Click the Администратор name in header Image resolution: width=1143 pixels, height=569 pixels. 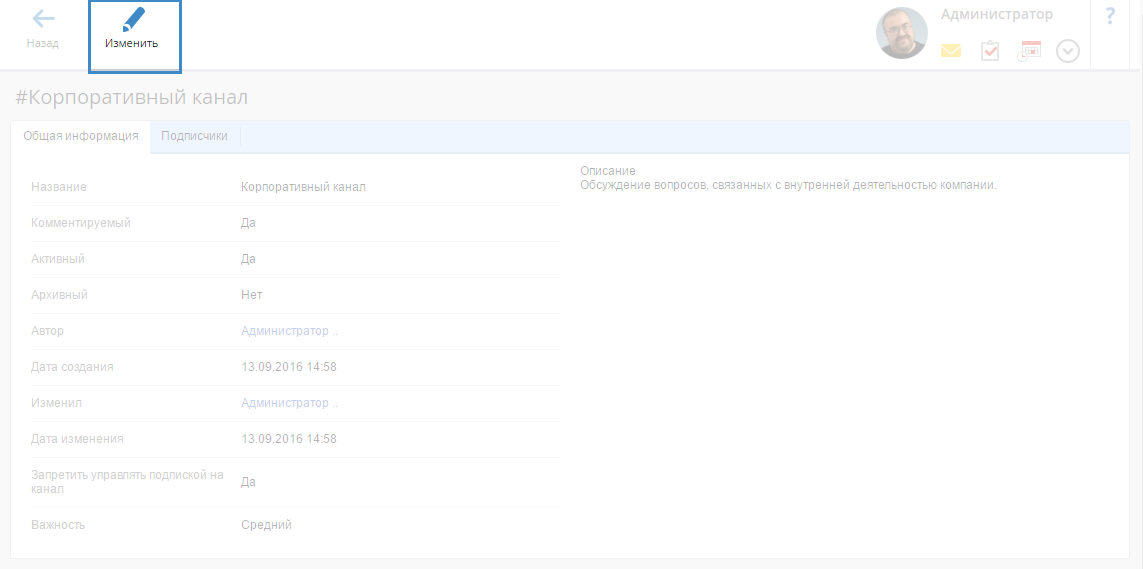pos(996,15)
